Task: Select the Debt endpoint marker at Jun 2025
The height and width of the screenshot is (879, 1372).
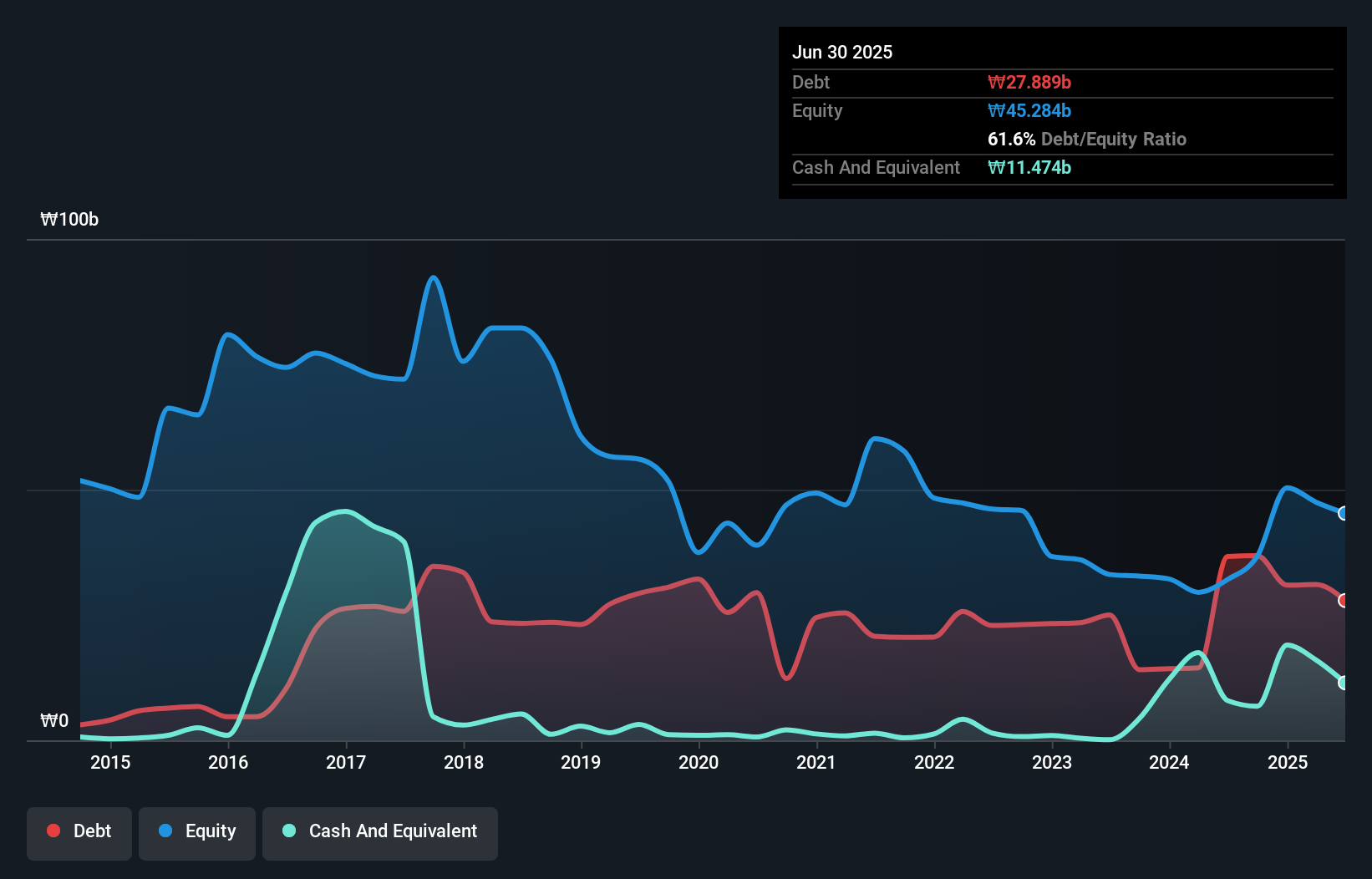Action: 1343,600
